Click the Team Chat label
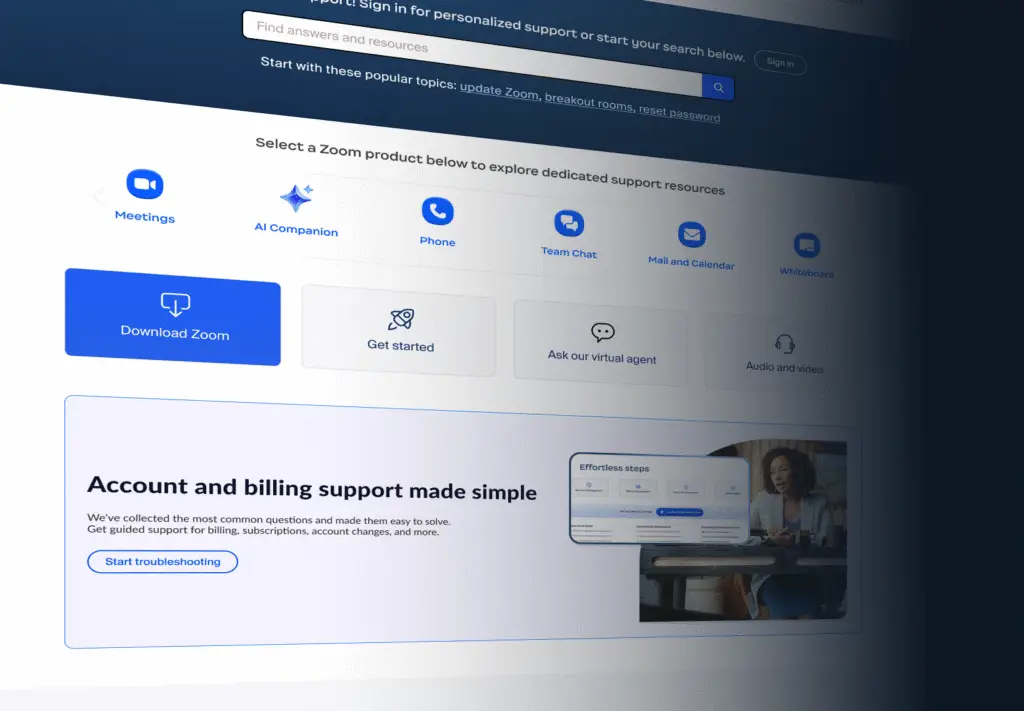Viewport: 1024px width, 711px height. pyautogui.click(x=569, y=252)
